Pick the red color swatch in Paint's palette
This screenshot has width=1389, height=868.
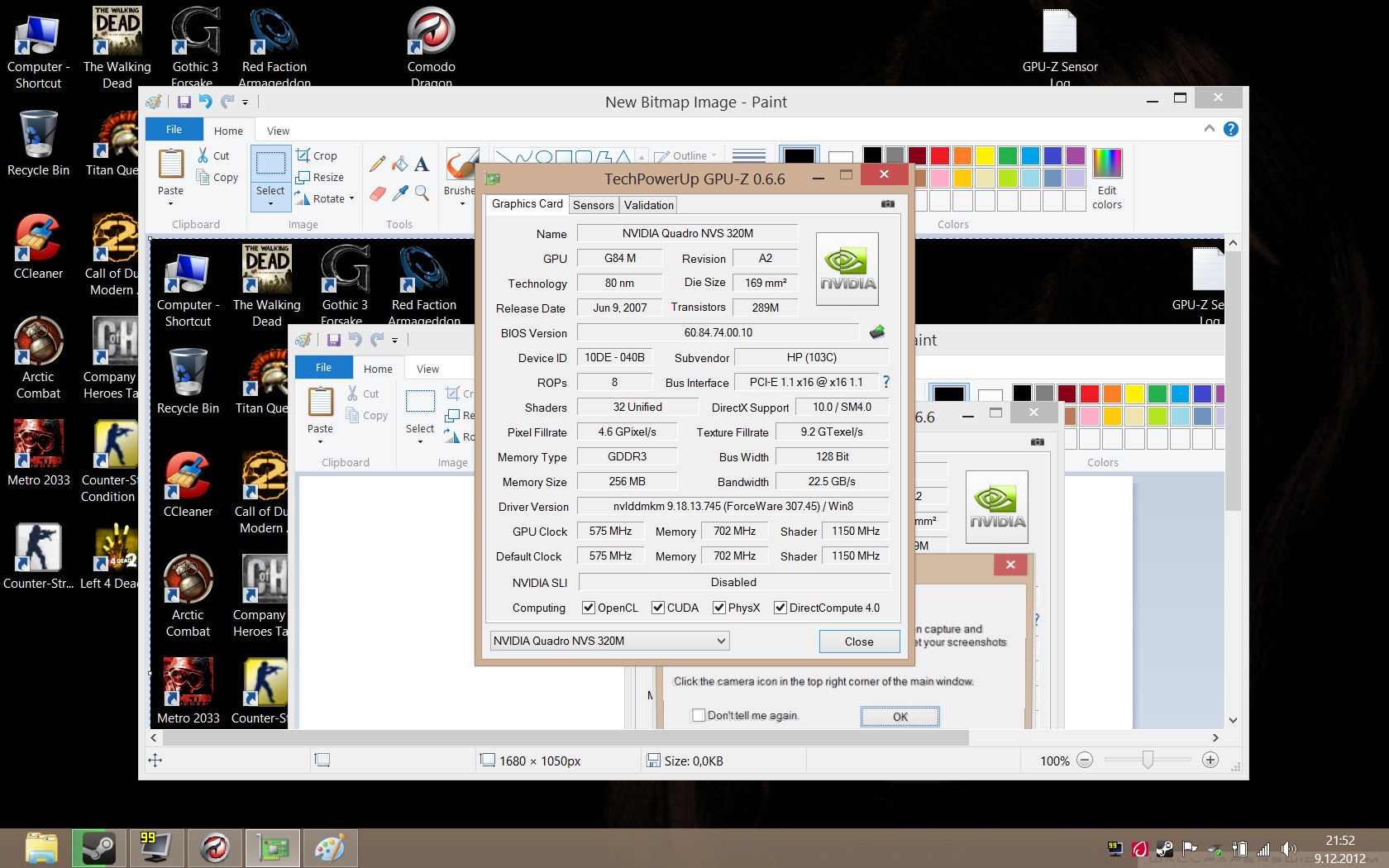point(939,155)
